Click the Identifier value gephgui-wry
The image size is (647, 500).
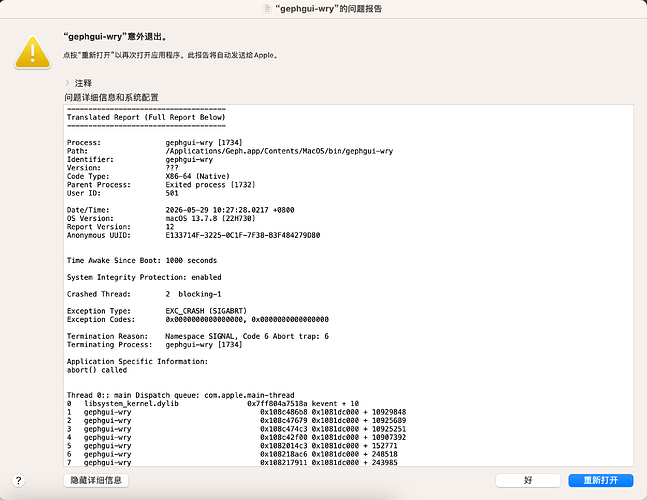(189, 159)
